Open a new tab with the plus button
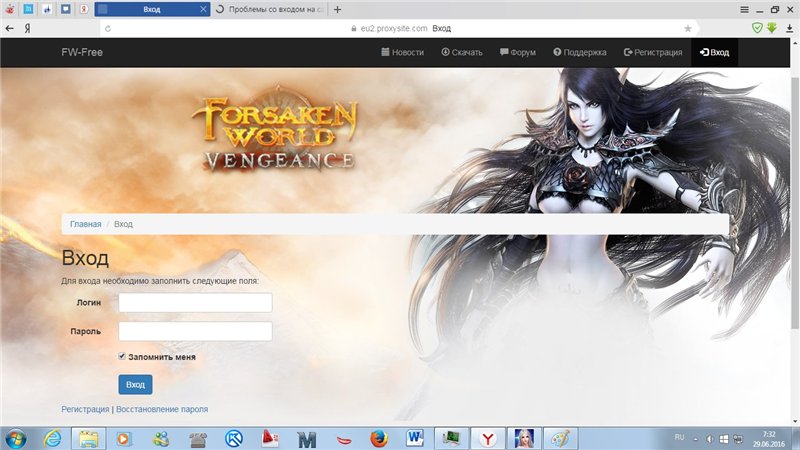800x450 pixels. point(337,9)
